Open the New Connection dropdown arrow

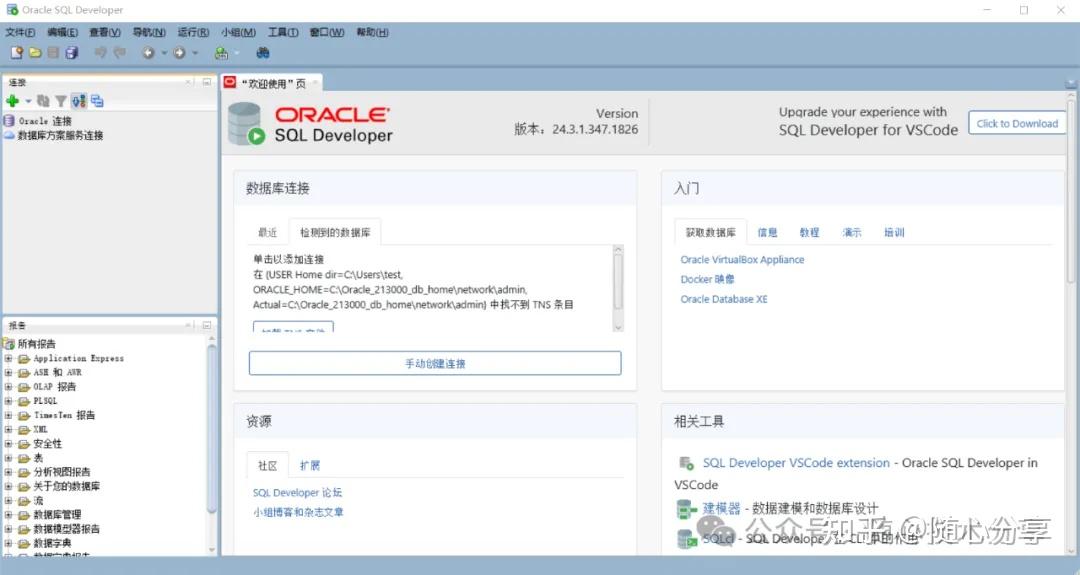(x=28, y=101)
